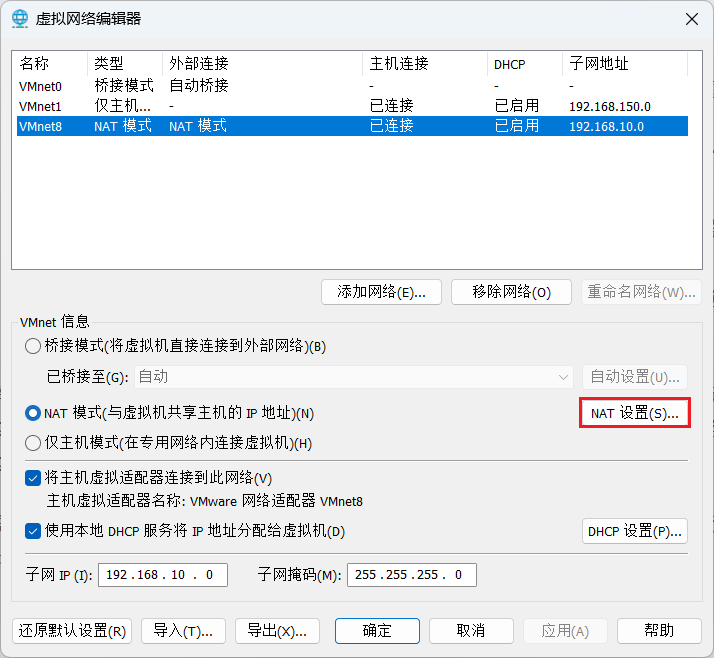Click the 子网掩码 input field
714x658 pixels.
(412, 575)
